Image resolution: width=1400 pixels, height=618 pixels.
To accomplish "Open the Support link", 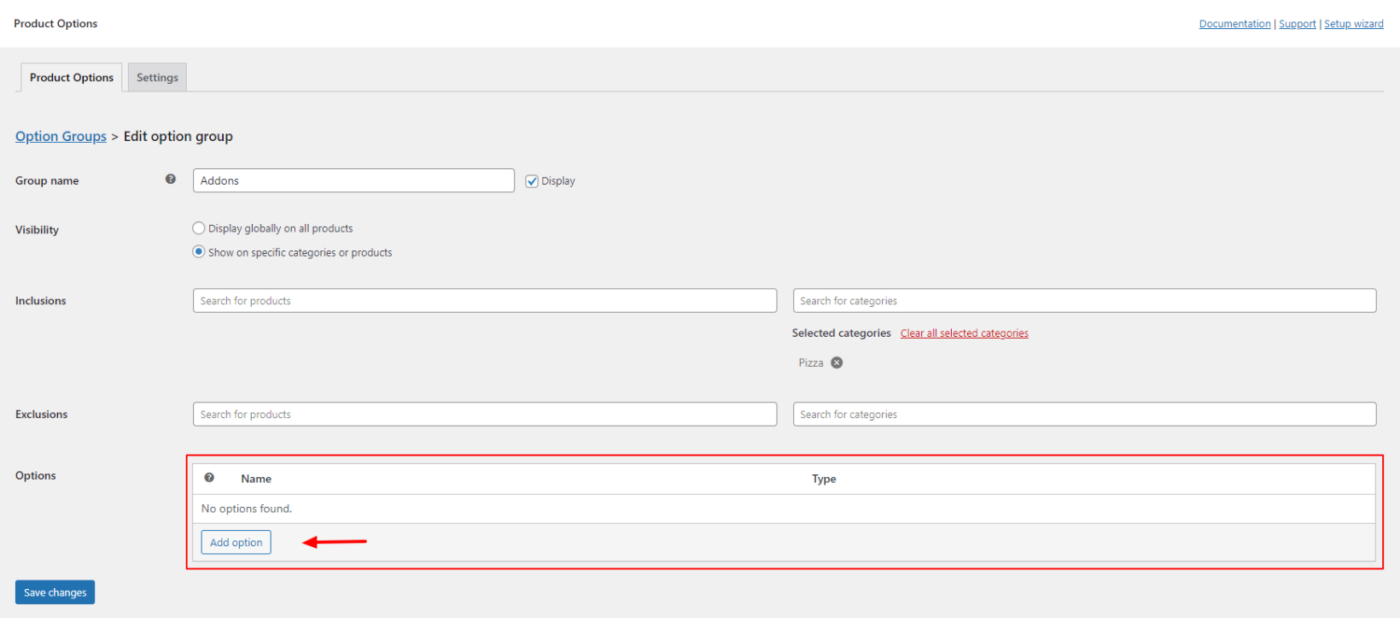I will click(1297, 23).
